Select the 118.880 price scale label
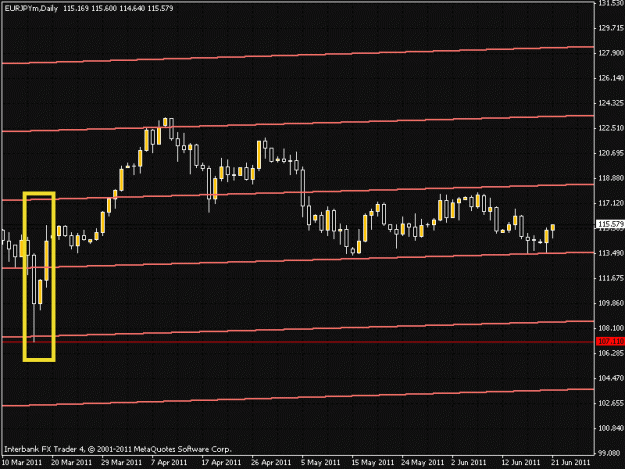Image resolution: width=625 pixels, height=469 pixels. 611,178
